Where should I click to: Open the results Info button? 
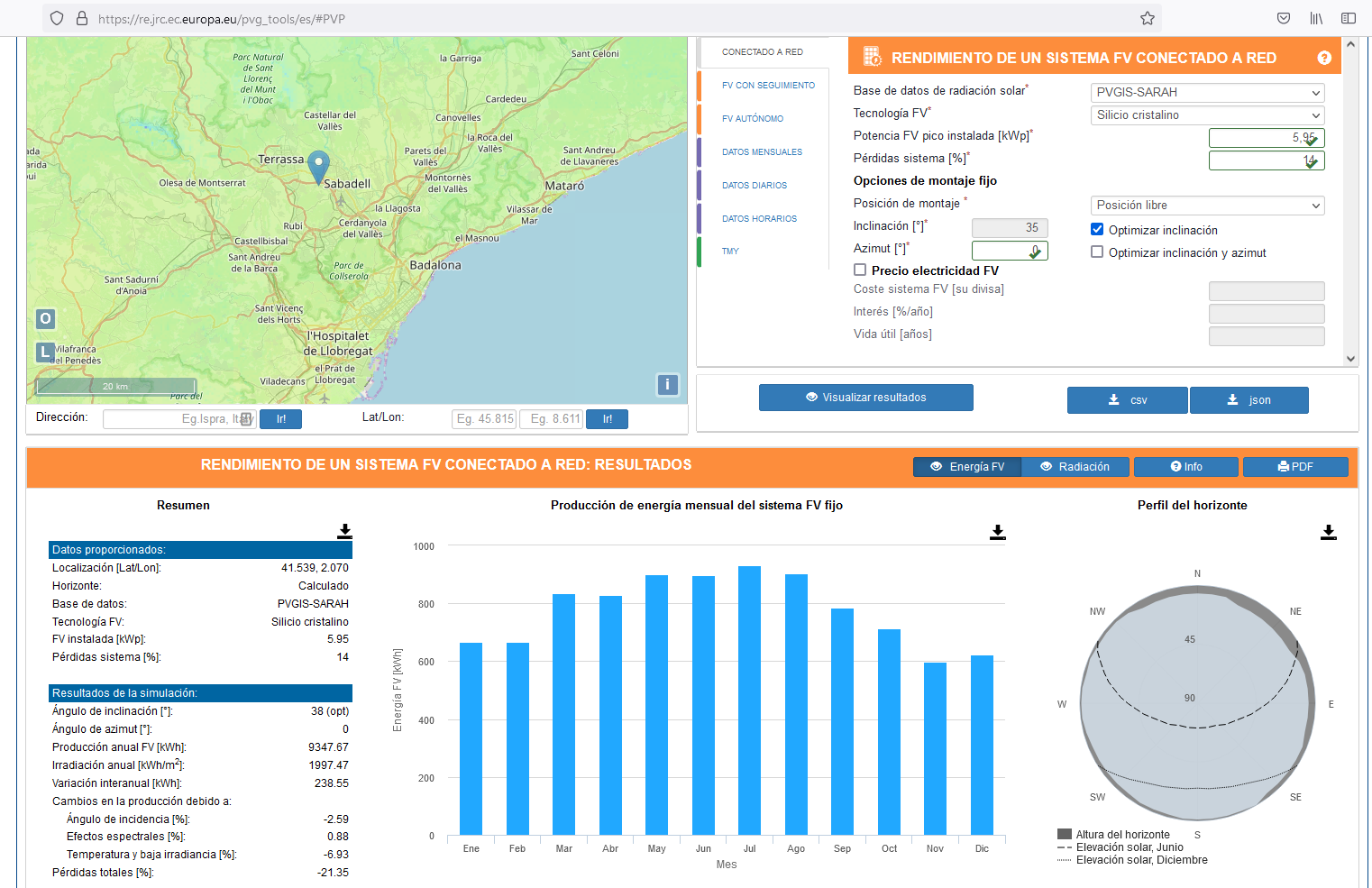(x=1186, y=466)
